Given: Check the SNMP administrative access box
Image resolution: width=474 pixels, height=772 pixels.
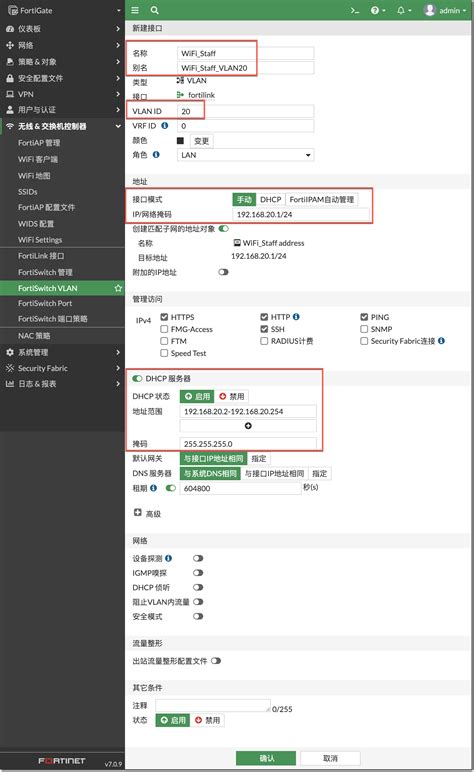Looking at the screenshot, I should [364, 329].
